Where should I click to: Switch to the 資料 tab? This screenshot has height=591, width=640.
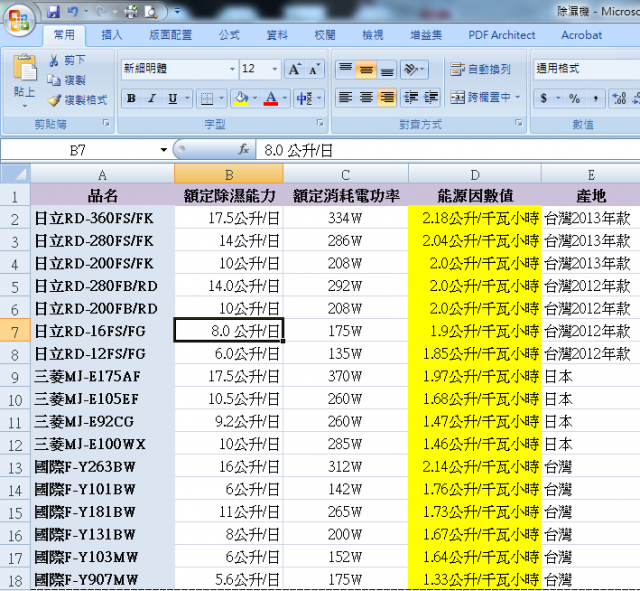(277, 35)
